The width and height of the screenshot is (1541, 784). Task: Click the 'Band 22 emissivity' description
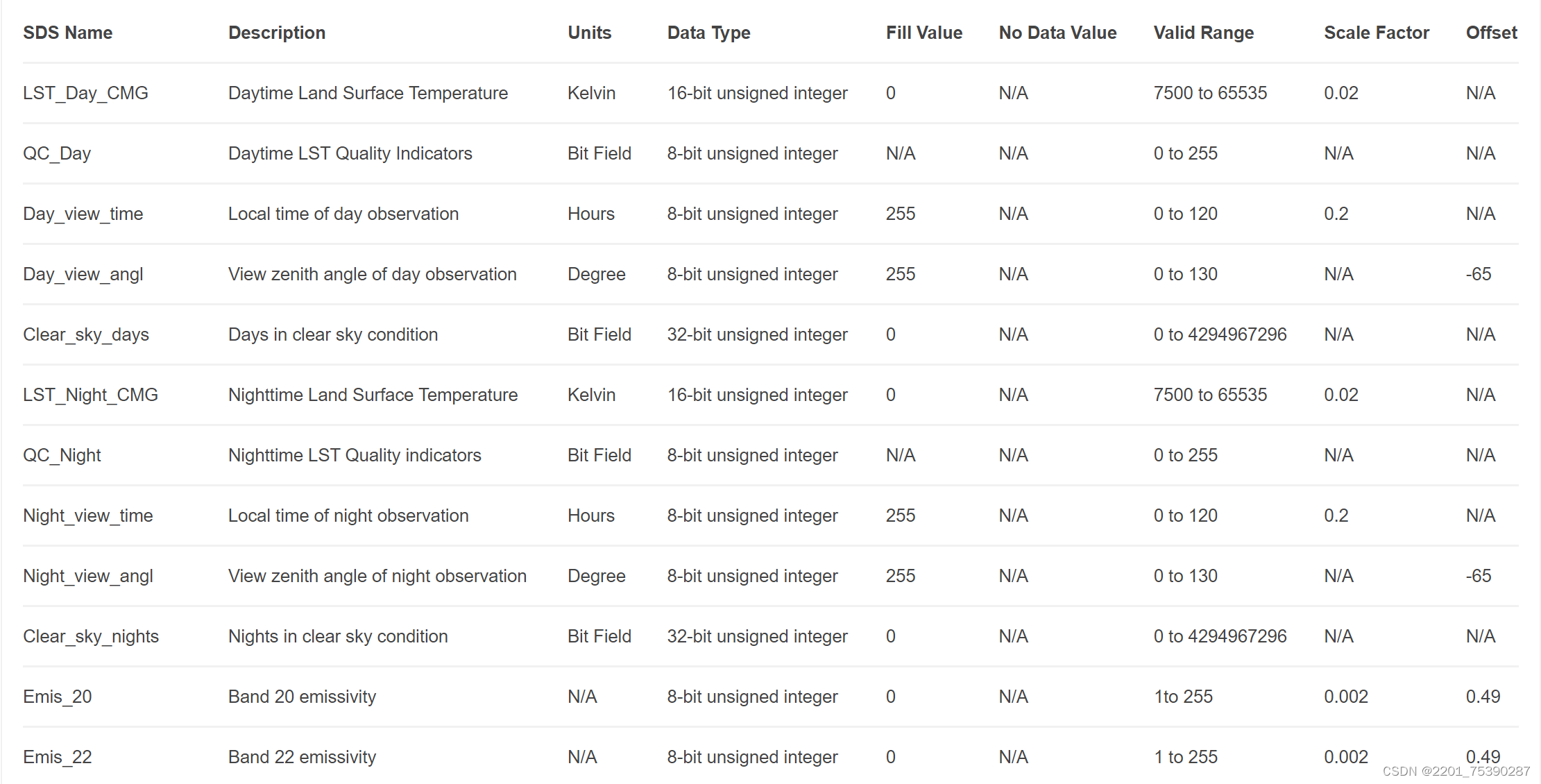302,757
